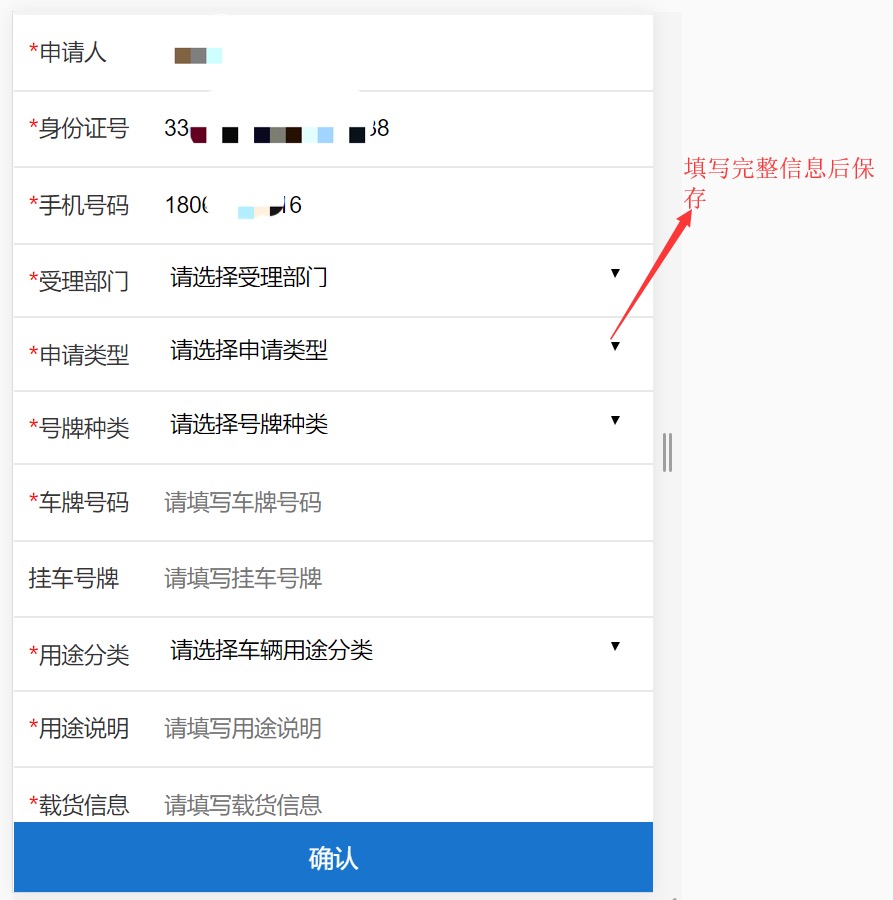
Task: Select 请选择受理部门 combo box text
Action: (x=249, y=277)
